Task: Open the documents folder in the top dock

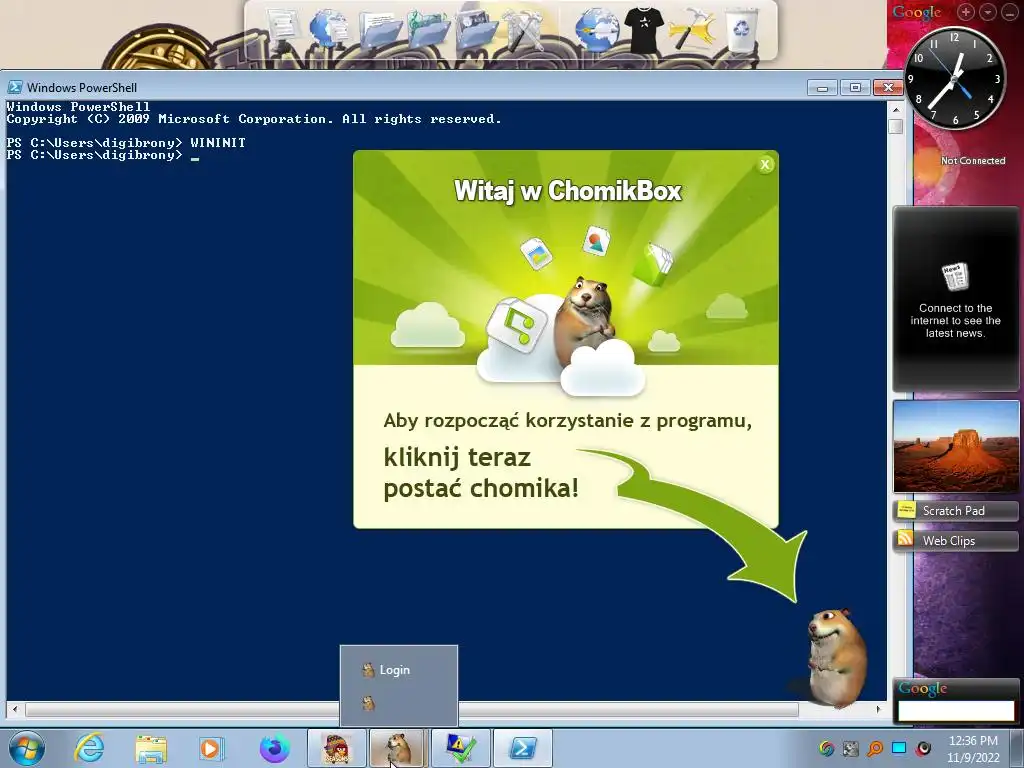Action: (x=381, y=31)
